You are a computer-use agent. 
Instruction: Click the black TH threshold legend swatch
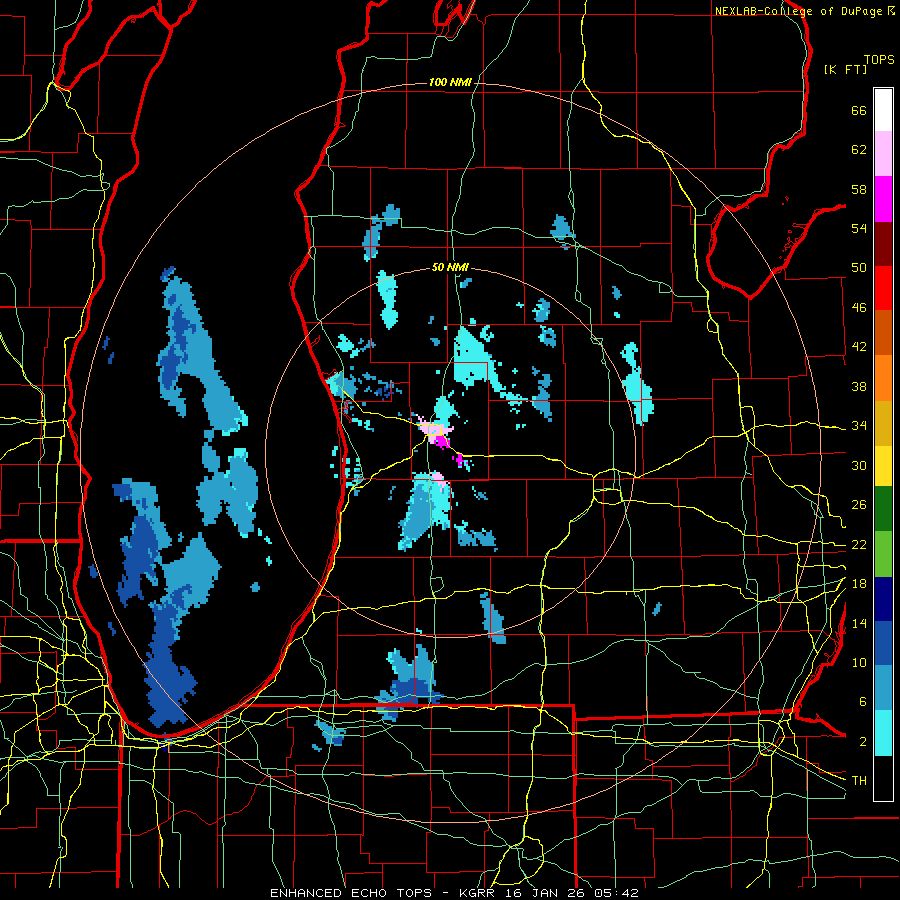coord(883,778)
